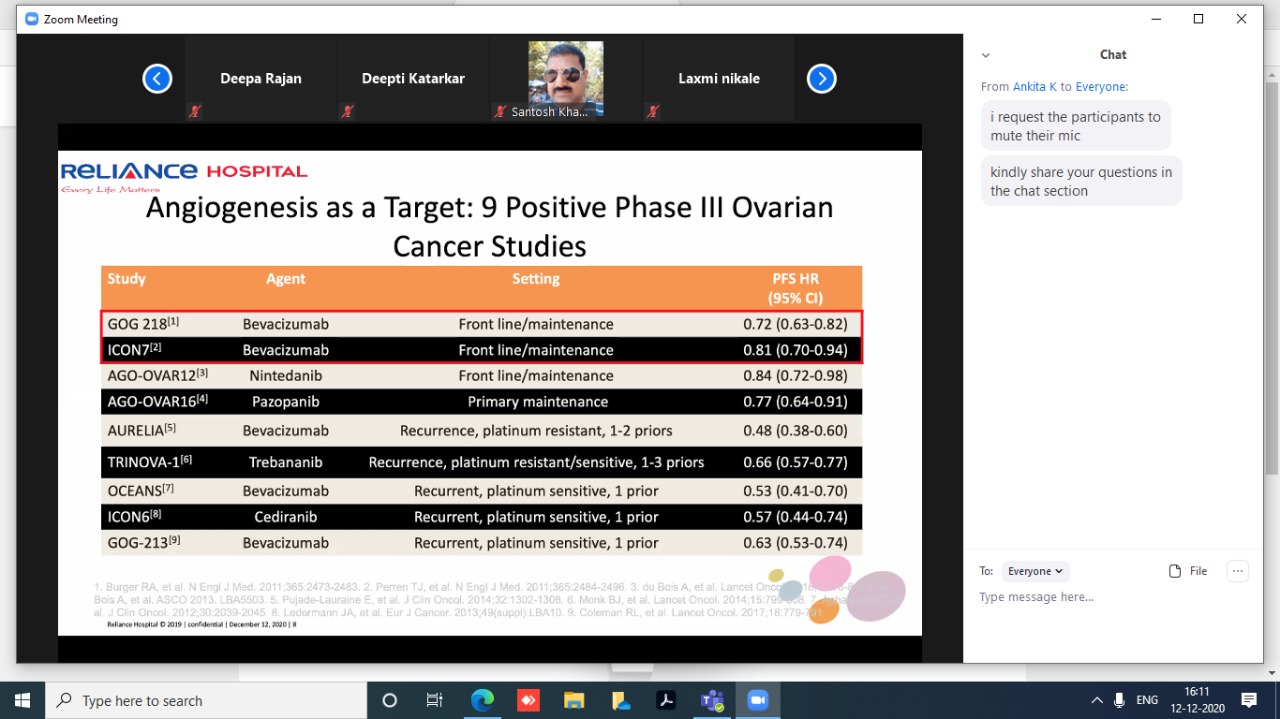This screenshot has height=719, width=1280.
Task: Click Deepa Rajan's muted microphone indicator
Action: click(x=194, y=112)
